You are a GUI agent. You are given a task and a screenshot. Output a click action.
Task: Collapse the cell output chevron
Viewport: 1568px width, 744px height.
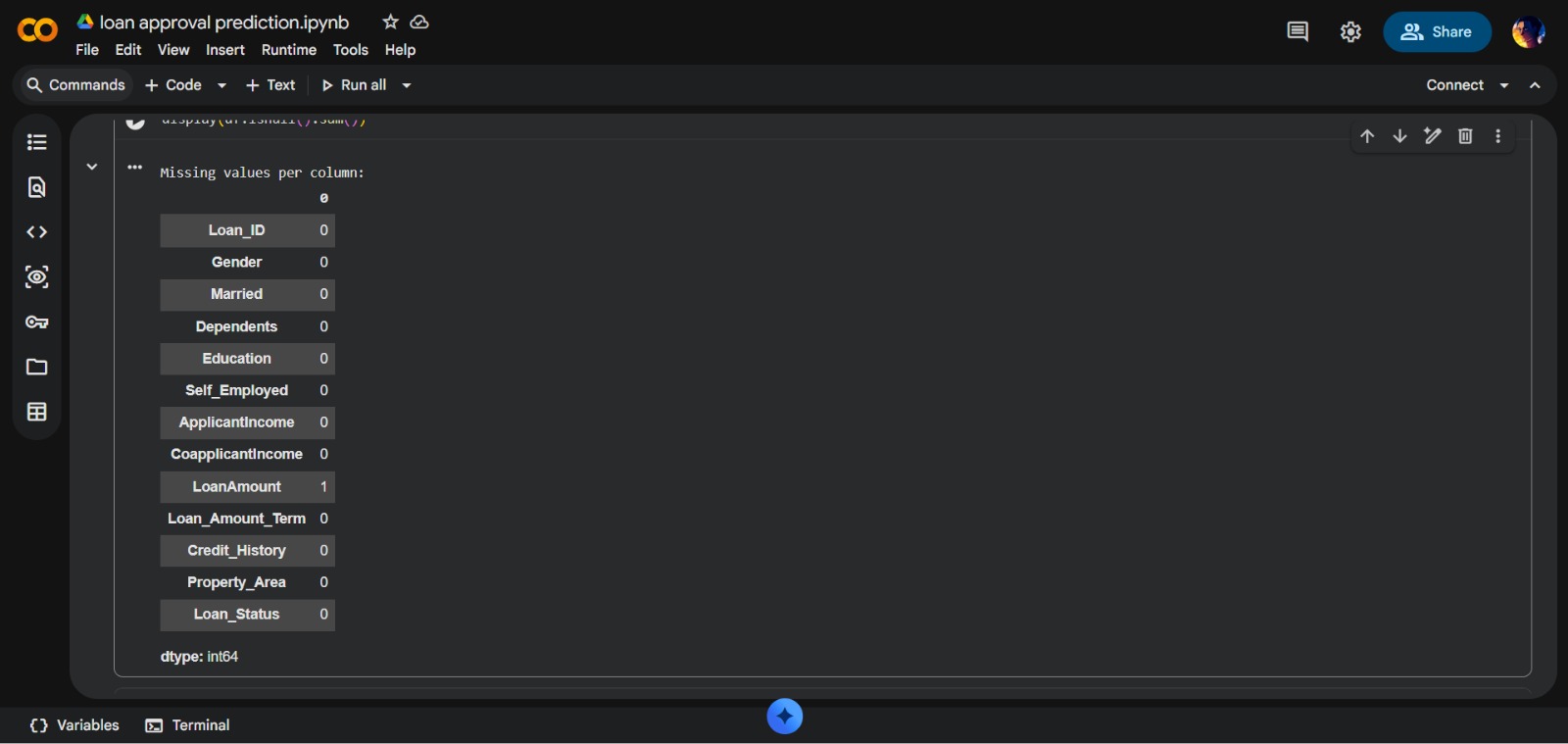pos(92,167)
